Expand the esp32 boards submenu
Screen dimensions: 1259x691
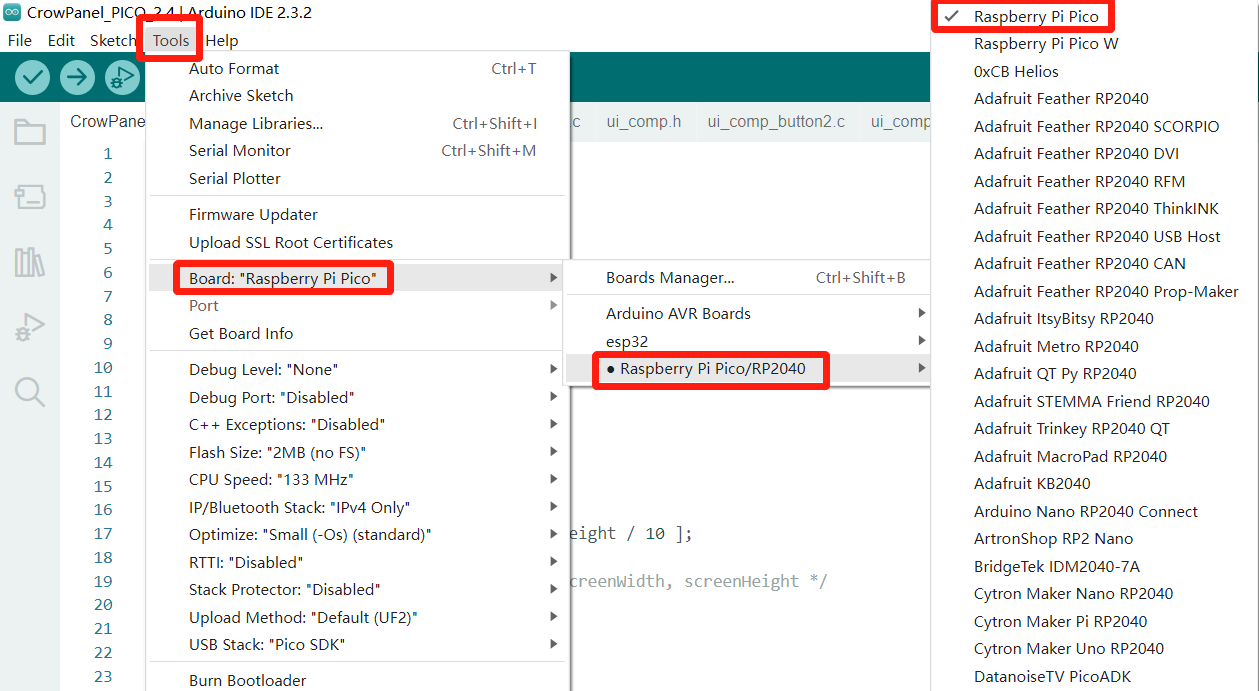click(747, 342)
